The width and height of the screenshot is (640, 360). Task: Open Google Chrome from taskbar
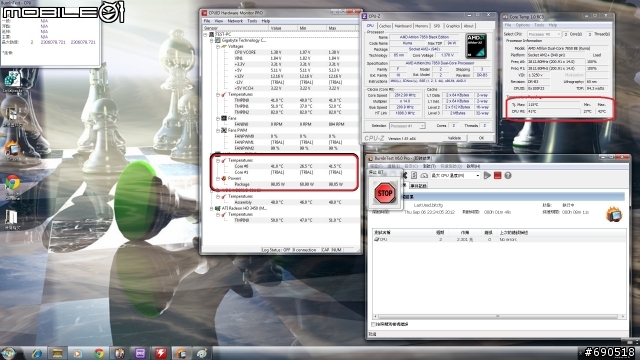[x=99, y=353]
